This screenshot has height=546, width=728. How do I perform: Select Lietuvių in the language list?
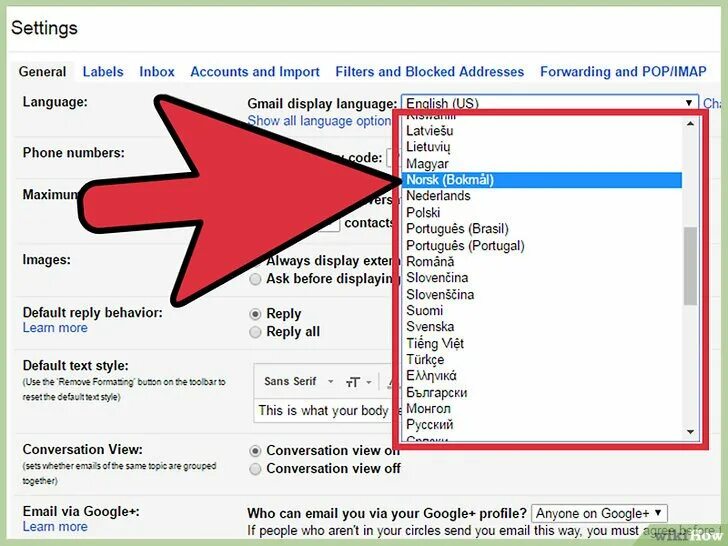(x=541, y=147)
